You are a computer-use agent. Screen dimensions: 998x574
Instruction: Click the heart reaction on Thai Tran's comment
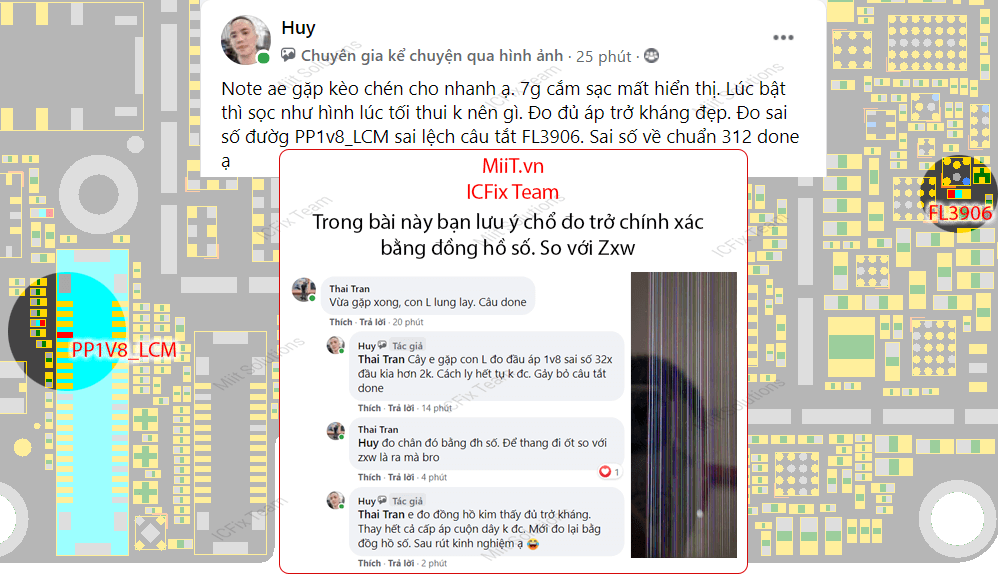pos(605,472)
